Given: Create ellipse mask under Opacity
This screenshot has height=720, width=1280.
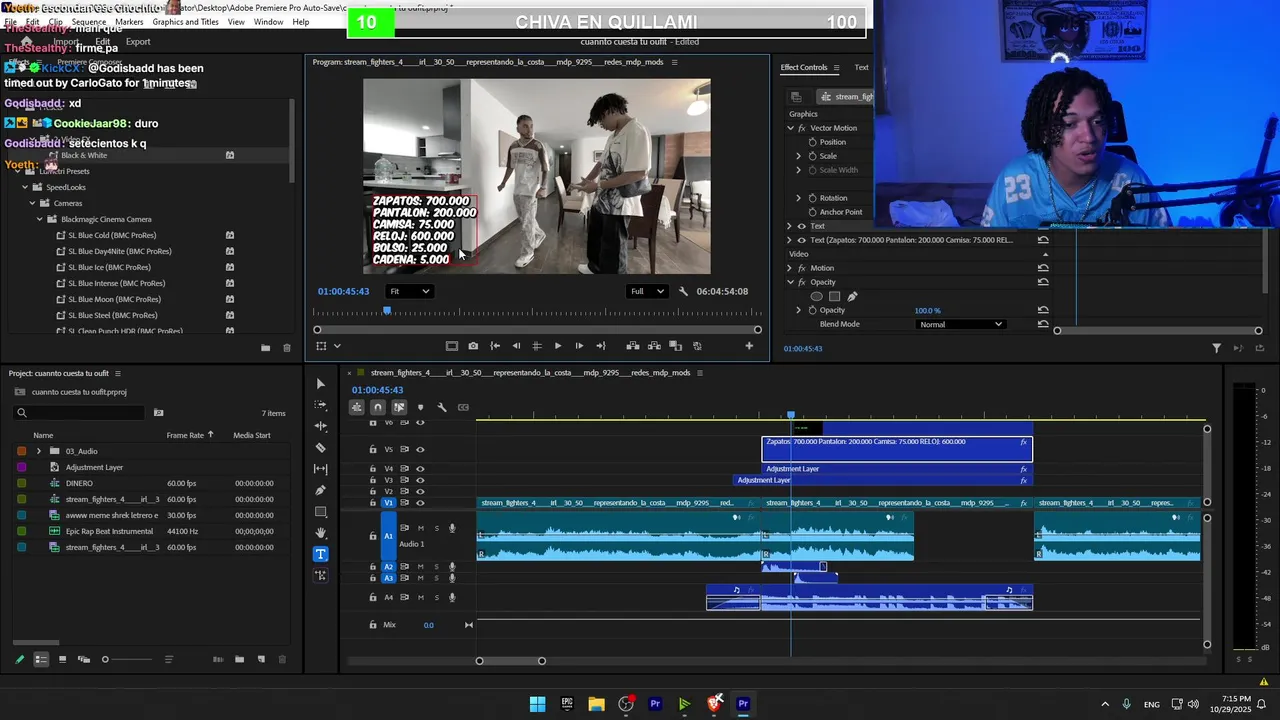Looking at the screenshot, I should [x=816, y=296].
